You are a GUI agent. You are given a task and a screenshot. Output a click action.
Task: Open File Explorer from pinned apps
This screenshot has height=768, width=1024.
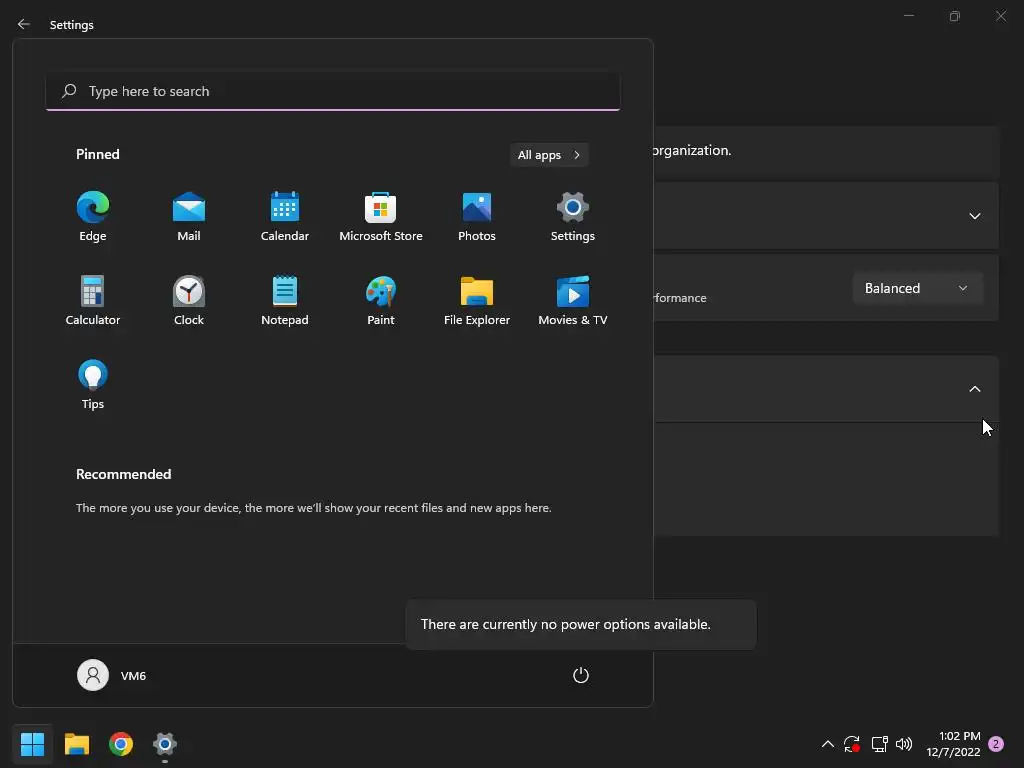(477, 301)
